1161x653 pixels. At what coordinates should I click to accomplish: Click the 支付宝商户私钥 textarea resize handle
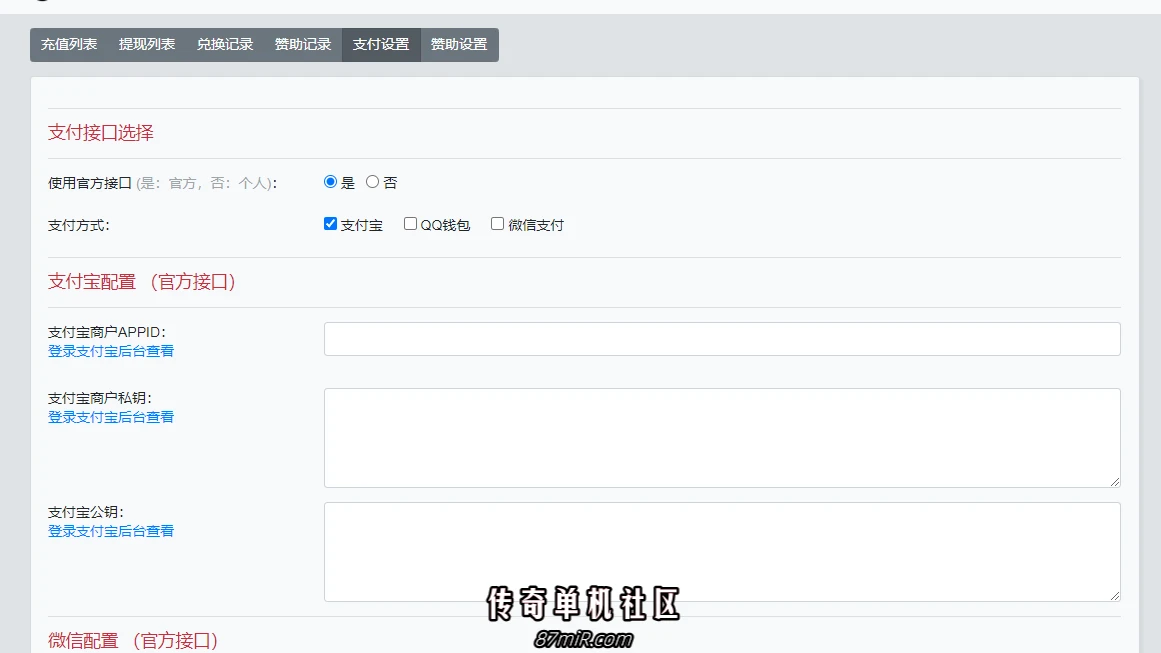pos(1114,481)
